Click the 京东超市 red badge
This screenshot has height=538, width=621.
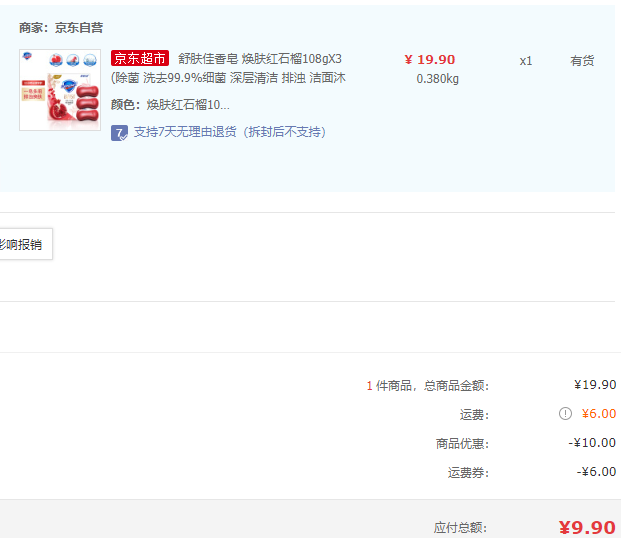click(x=140, y=58)
